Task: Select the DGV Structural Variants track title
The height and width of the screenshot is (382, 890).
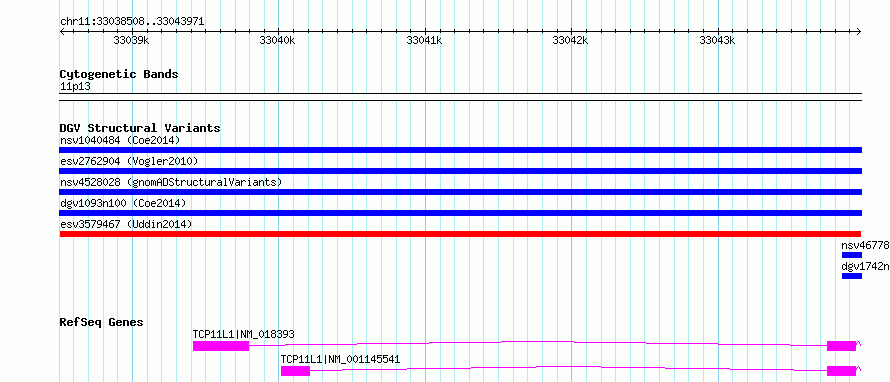Action: tap(140, 128)
